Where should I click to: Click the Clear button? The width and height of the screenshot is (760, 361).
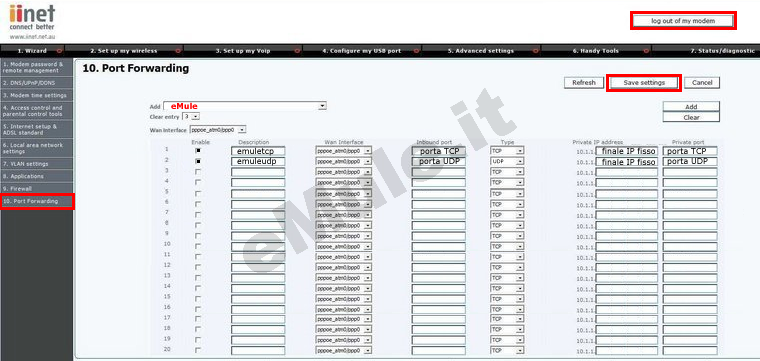point(691,117)
